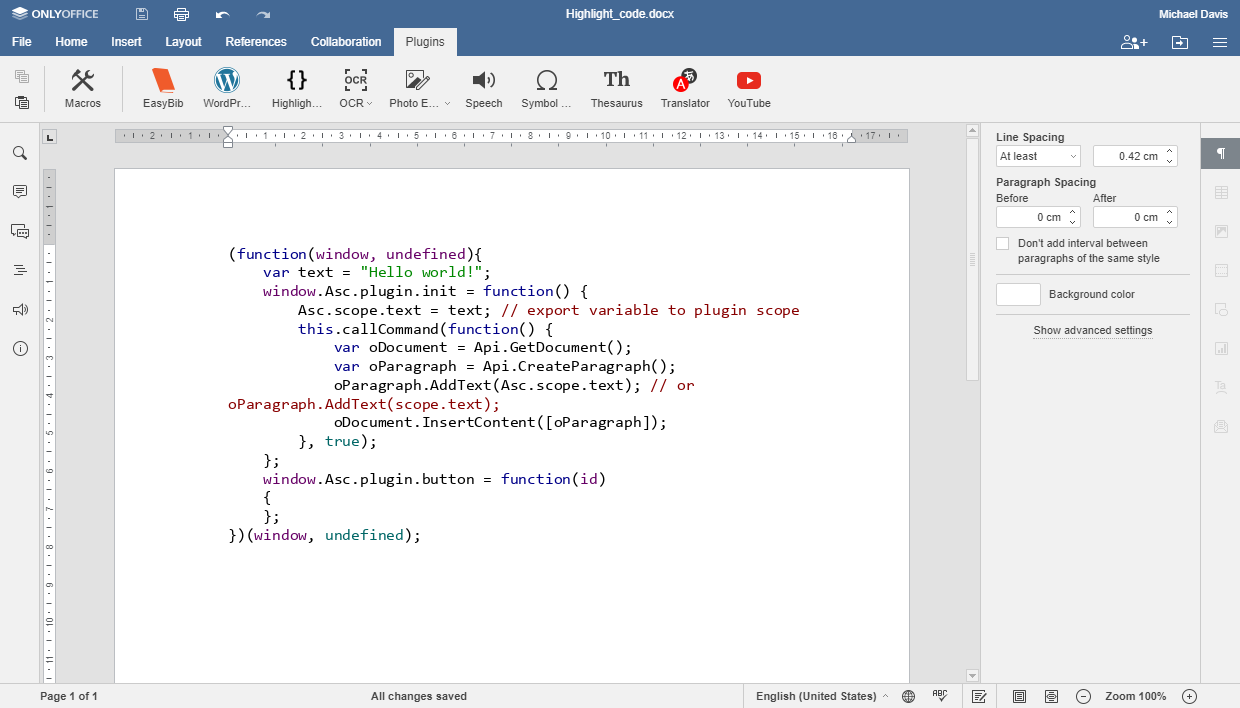Toggle spell checking in status bar
This screenshot has width=1240, height=708.
tap(940, 696)
